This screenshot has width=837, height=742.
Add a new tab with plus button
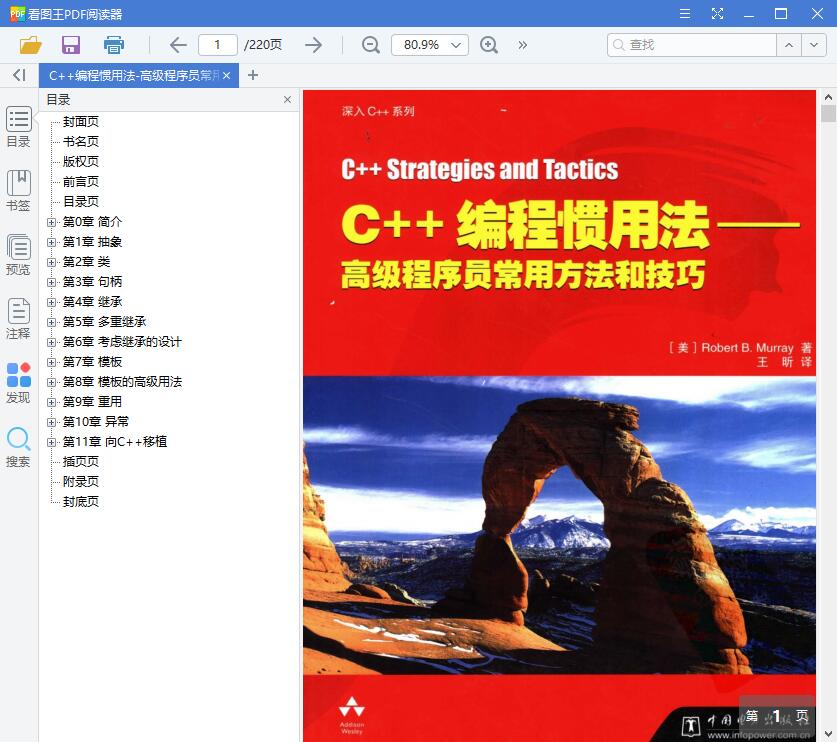(x=253, y=75)
